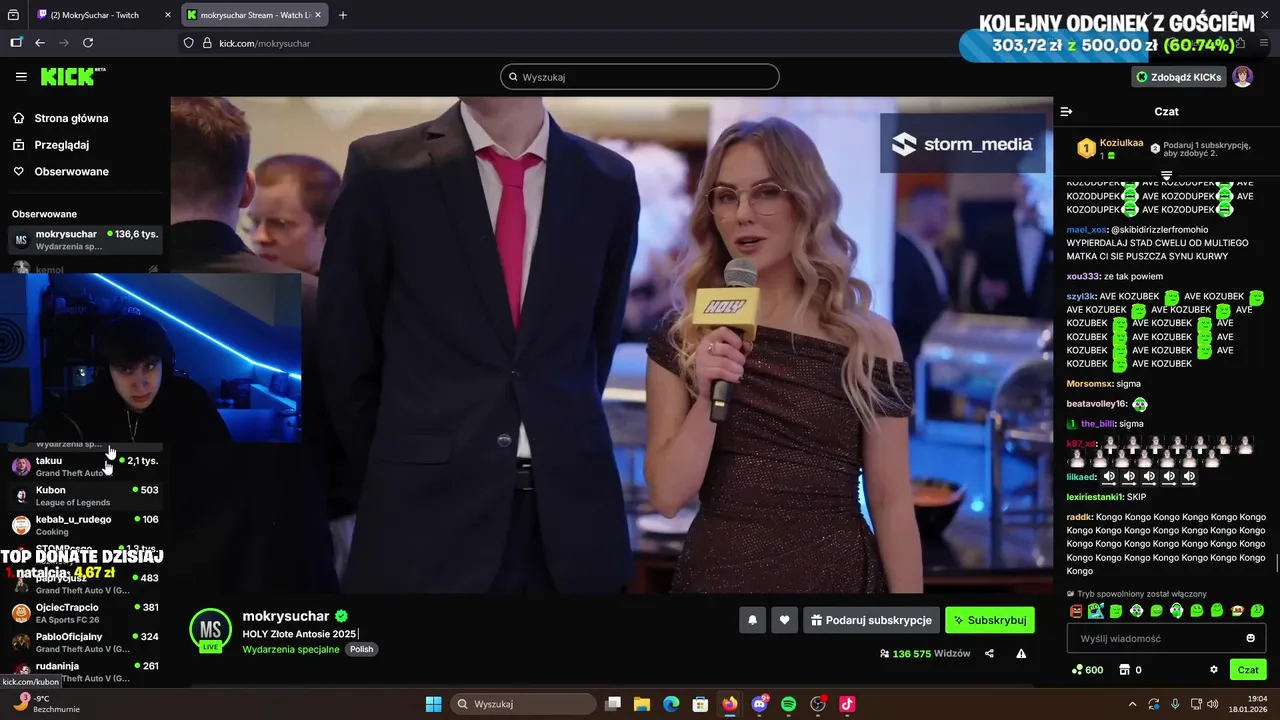Click the green Czat send button
Screen dimensions: 1280x720
click(1248, 670)
